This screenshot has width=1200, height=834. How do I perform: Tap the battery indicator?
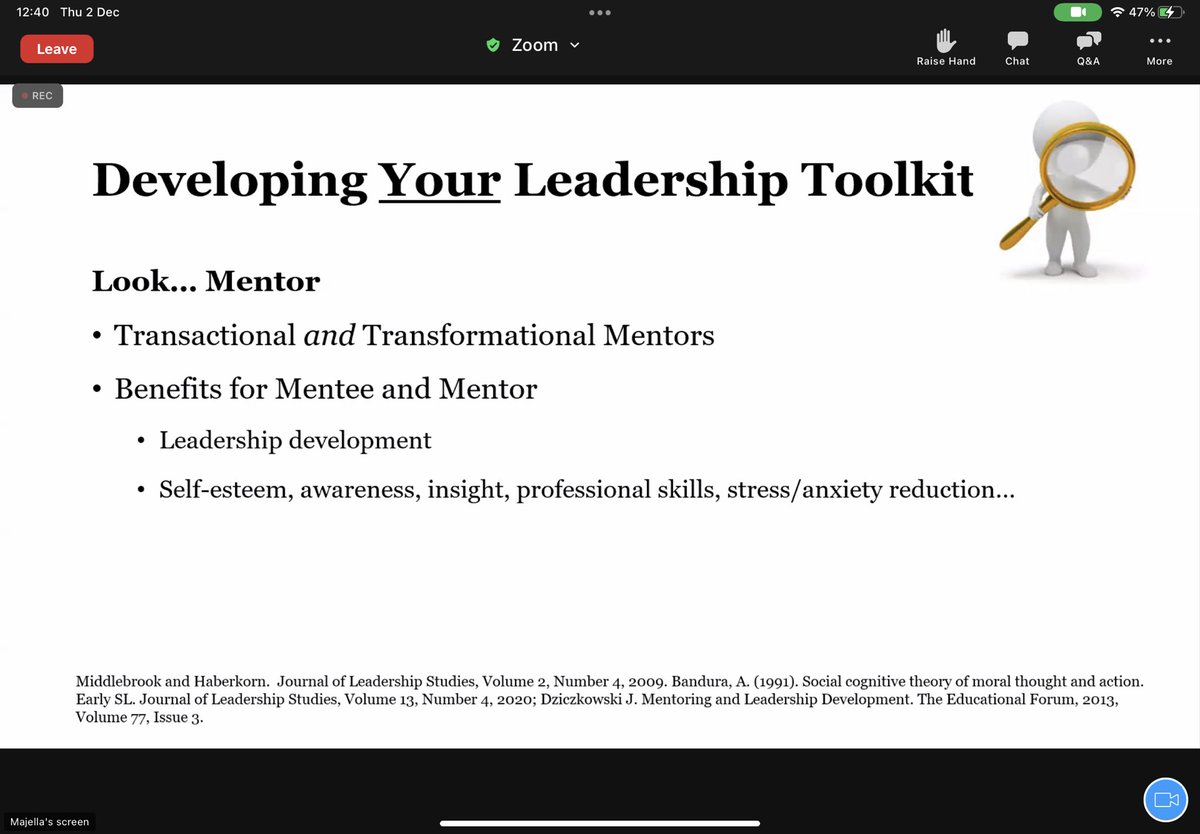coord(1173,12)
